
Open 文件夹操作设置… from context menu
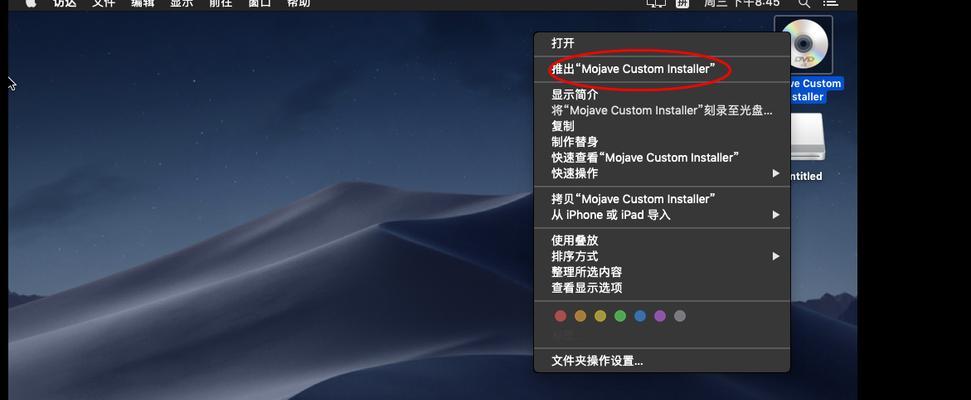(x=662, y=361)
